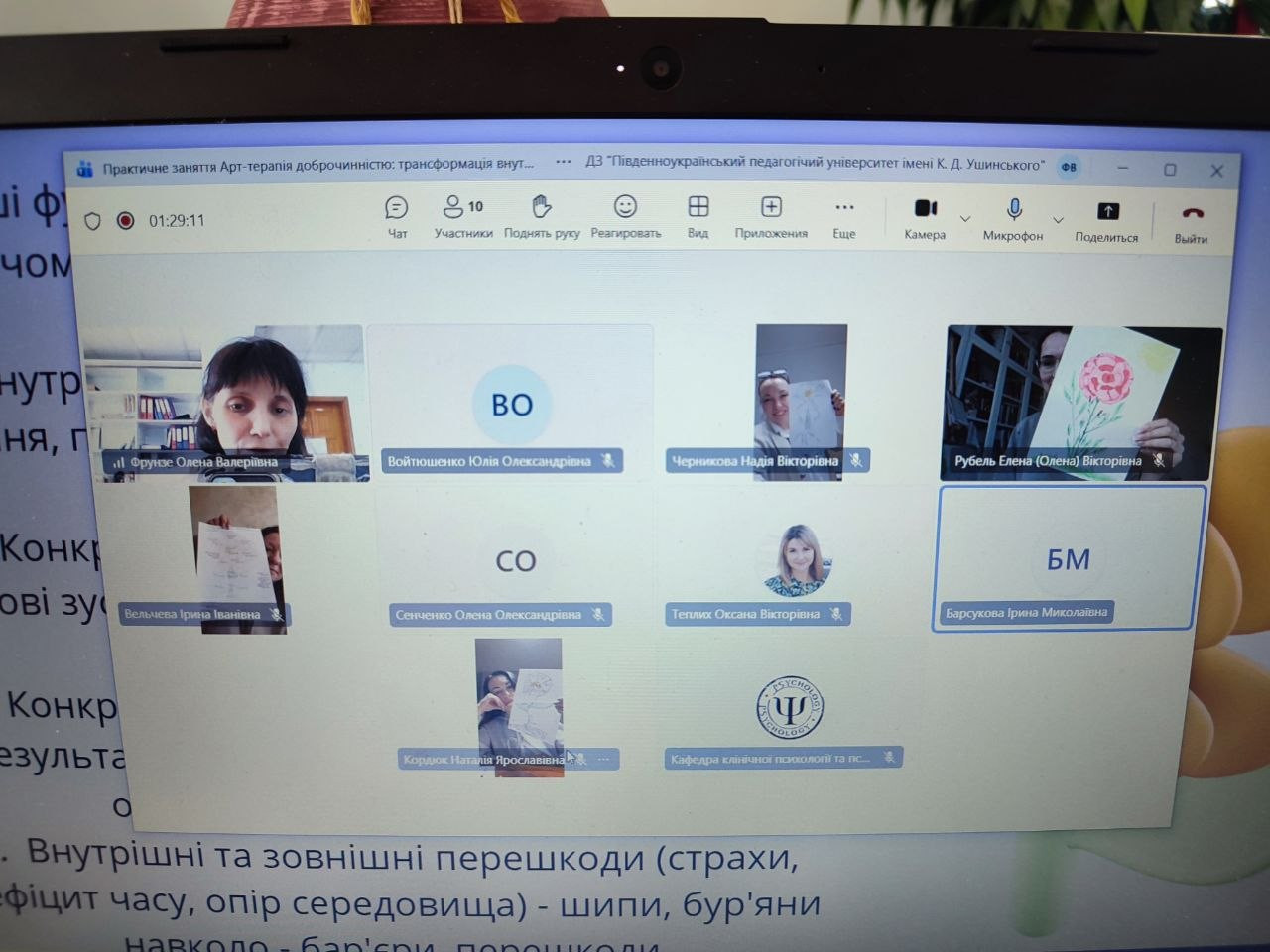The height and width of the screenshot is (952, 1270).
Task: Click the shield security icon
Action: coord(93,221)
